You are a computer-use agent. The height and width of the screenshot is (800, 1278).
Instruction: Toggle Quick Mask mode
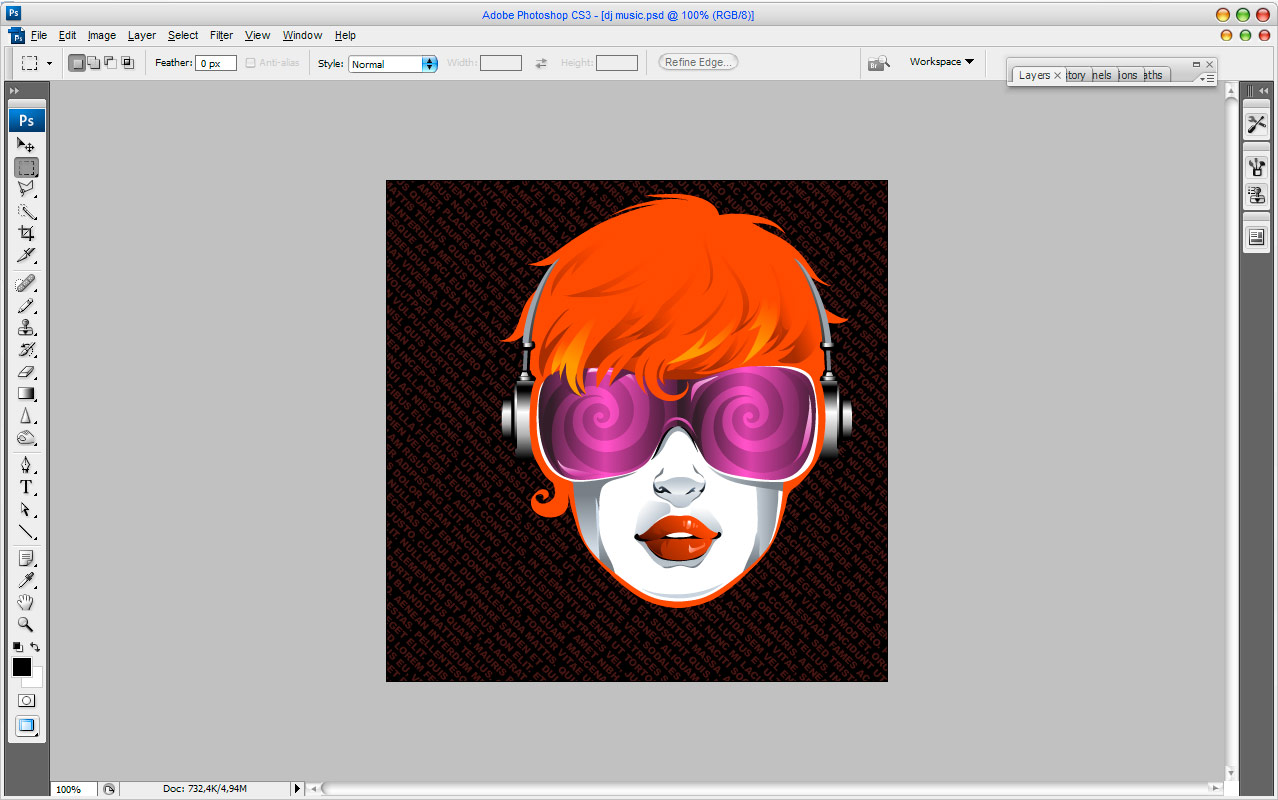coord(26,701)
